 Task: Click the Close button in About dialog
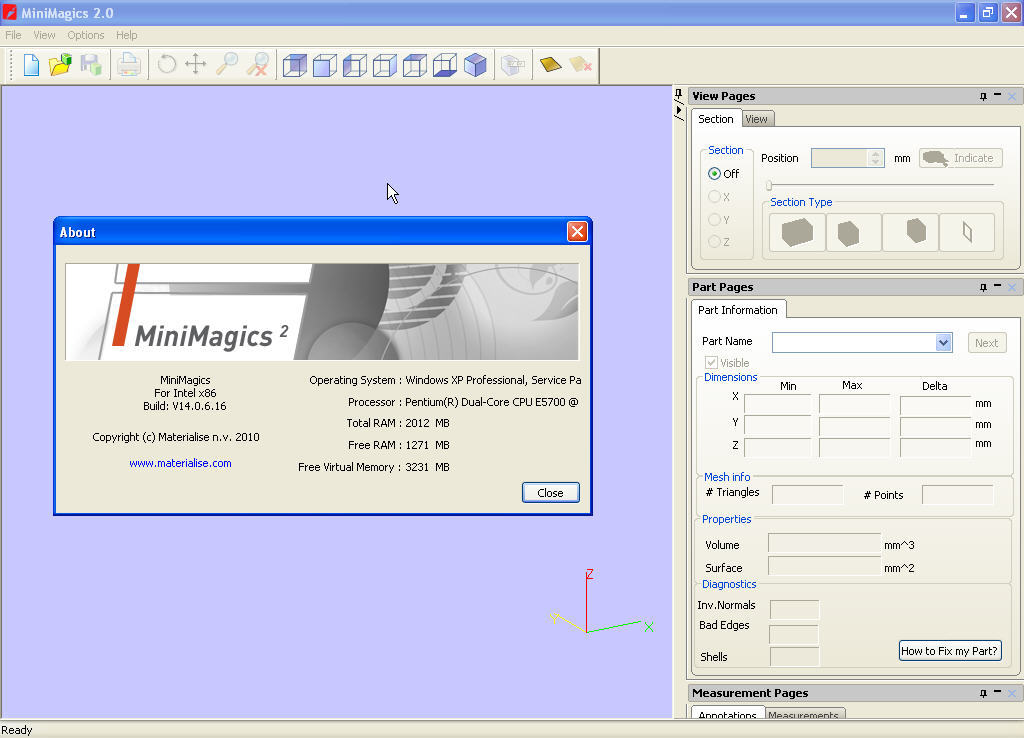pyautogui.click(x=550, y=493)
